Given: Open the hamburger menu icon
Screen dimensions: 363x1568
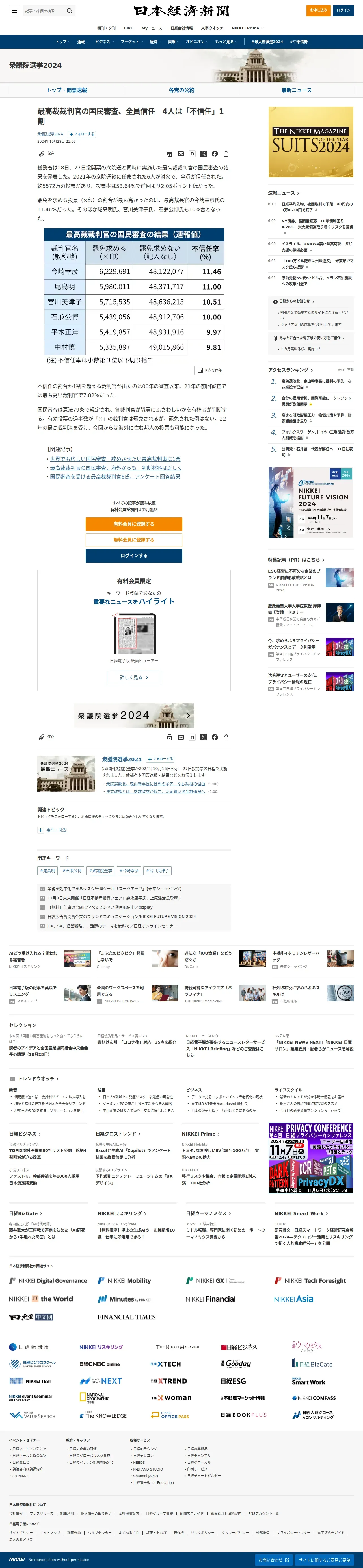Looking at the screenshot, I should [x=14, y=10].
